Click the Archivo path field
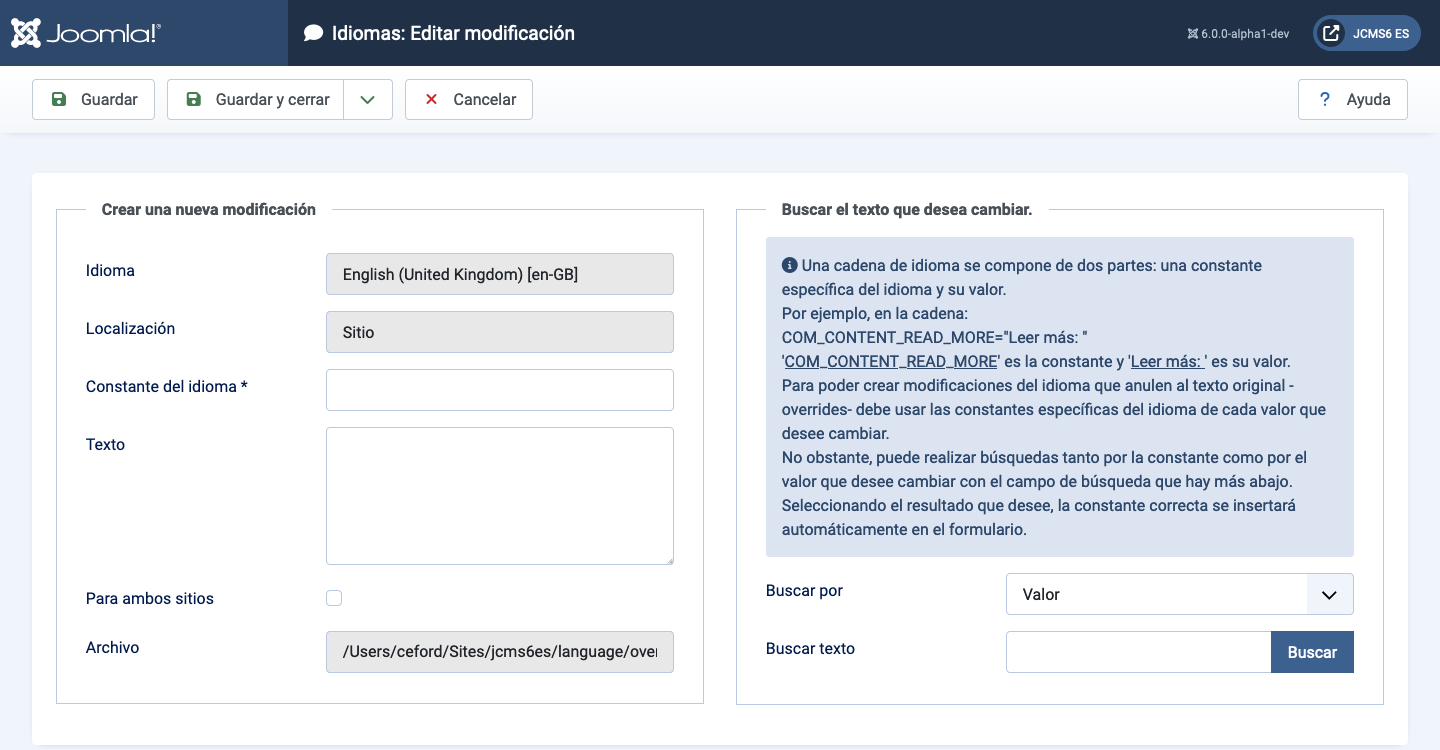This screenshot has height=750, width=1440. (x=500, y=652)
